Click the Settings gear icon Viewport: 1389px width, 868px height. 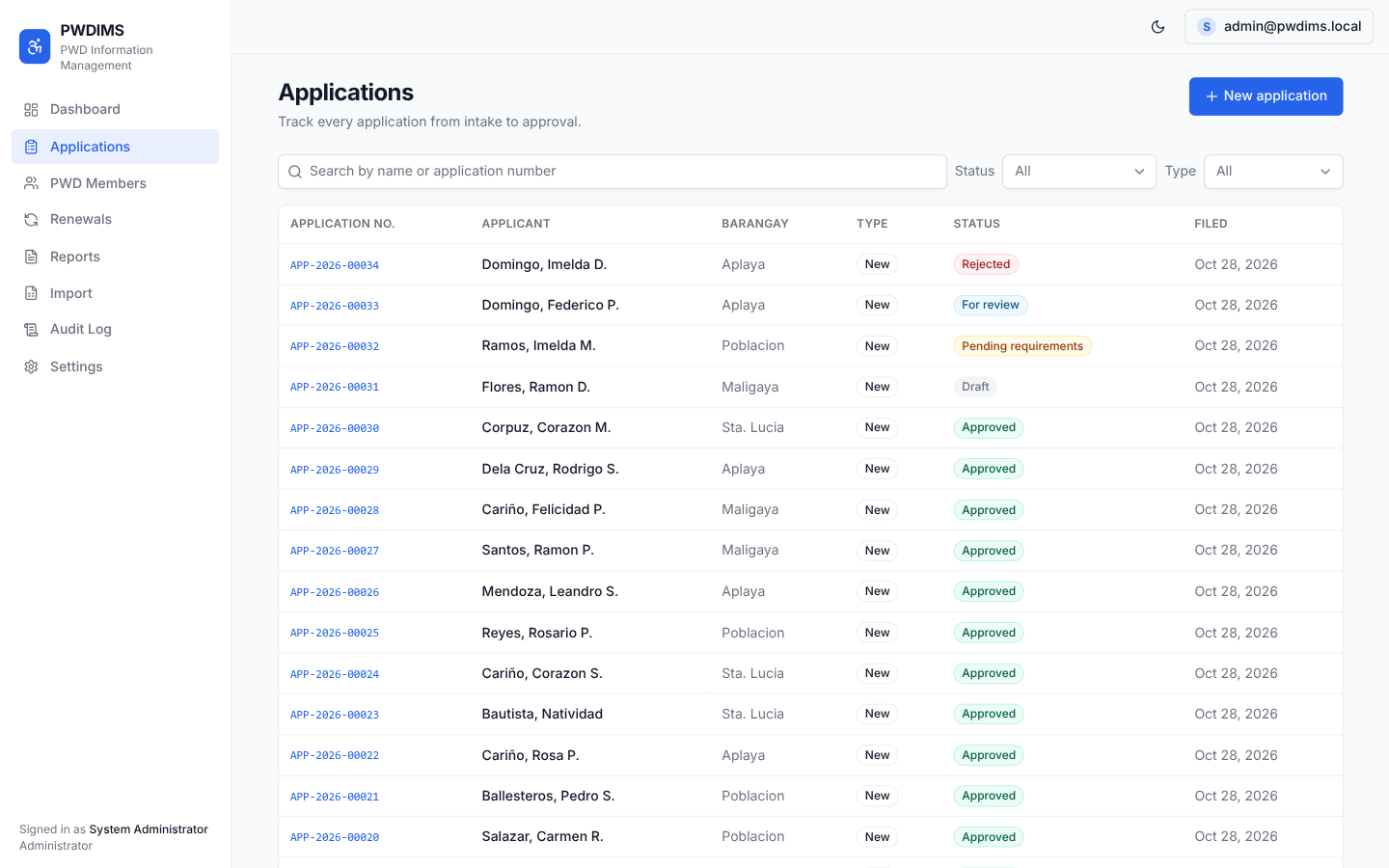[31, 366]
